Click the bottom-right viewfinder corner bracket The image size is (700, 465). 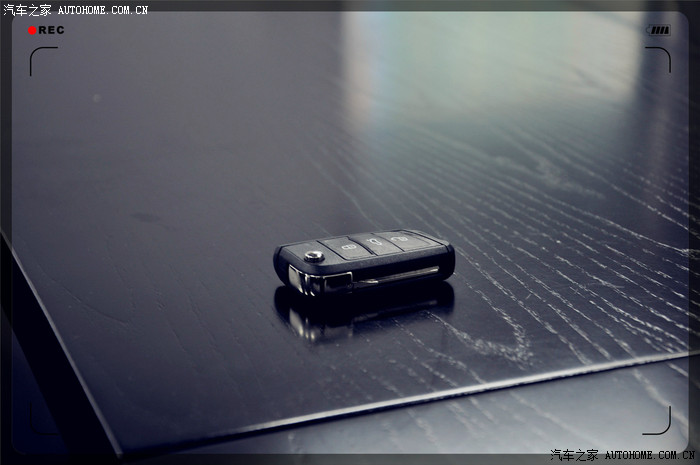[658, 422]
